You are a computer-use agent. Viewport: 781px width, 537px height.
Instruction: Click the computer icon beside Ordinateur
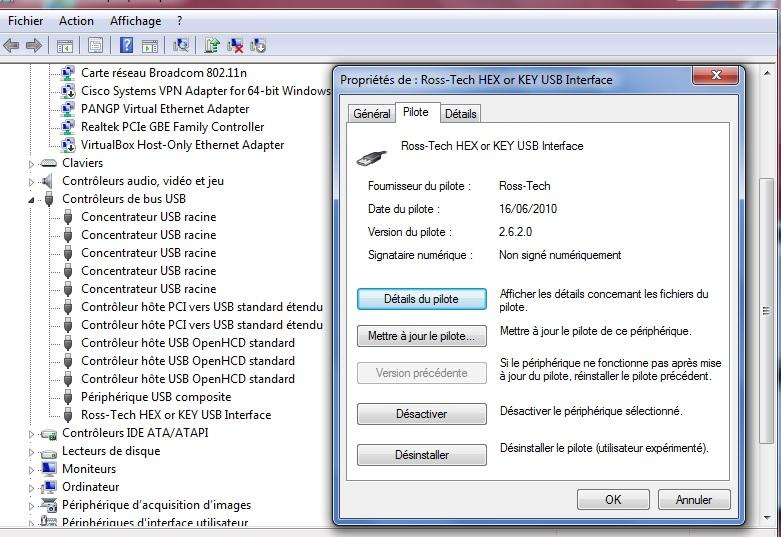click(x=49, y=487)
